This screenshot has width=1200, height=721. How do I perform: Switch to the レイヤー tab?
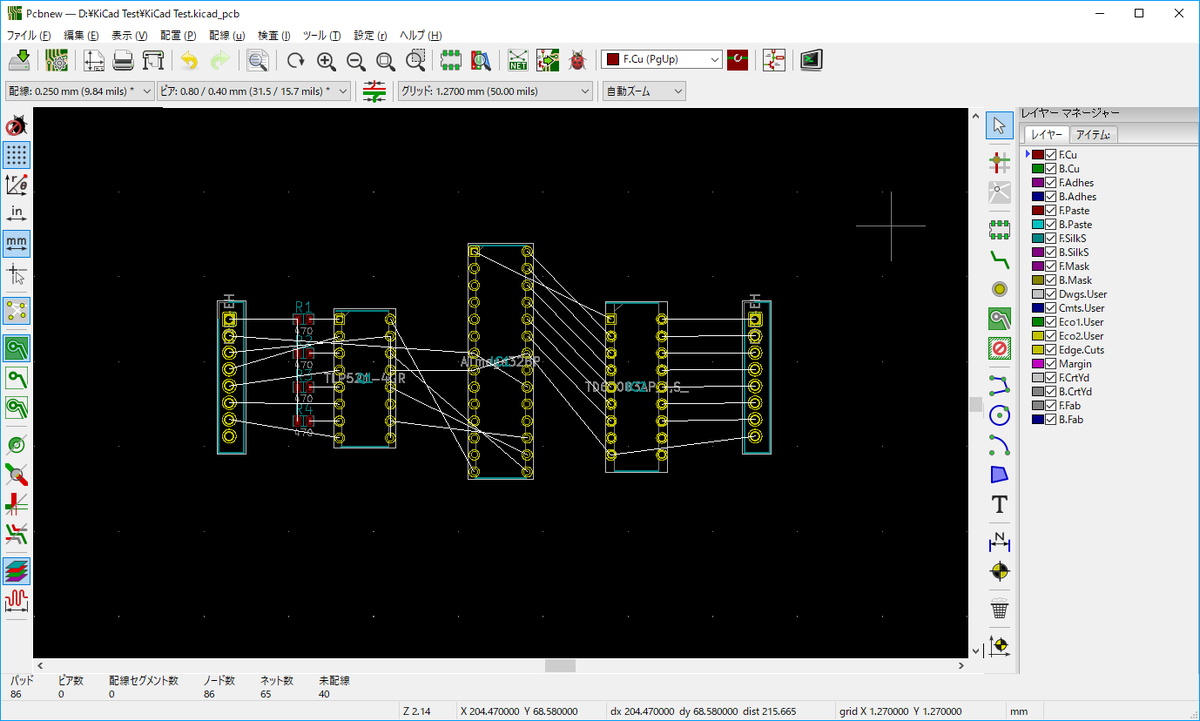[x=1047, y=135]
